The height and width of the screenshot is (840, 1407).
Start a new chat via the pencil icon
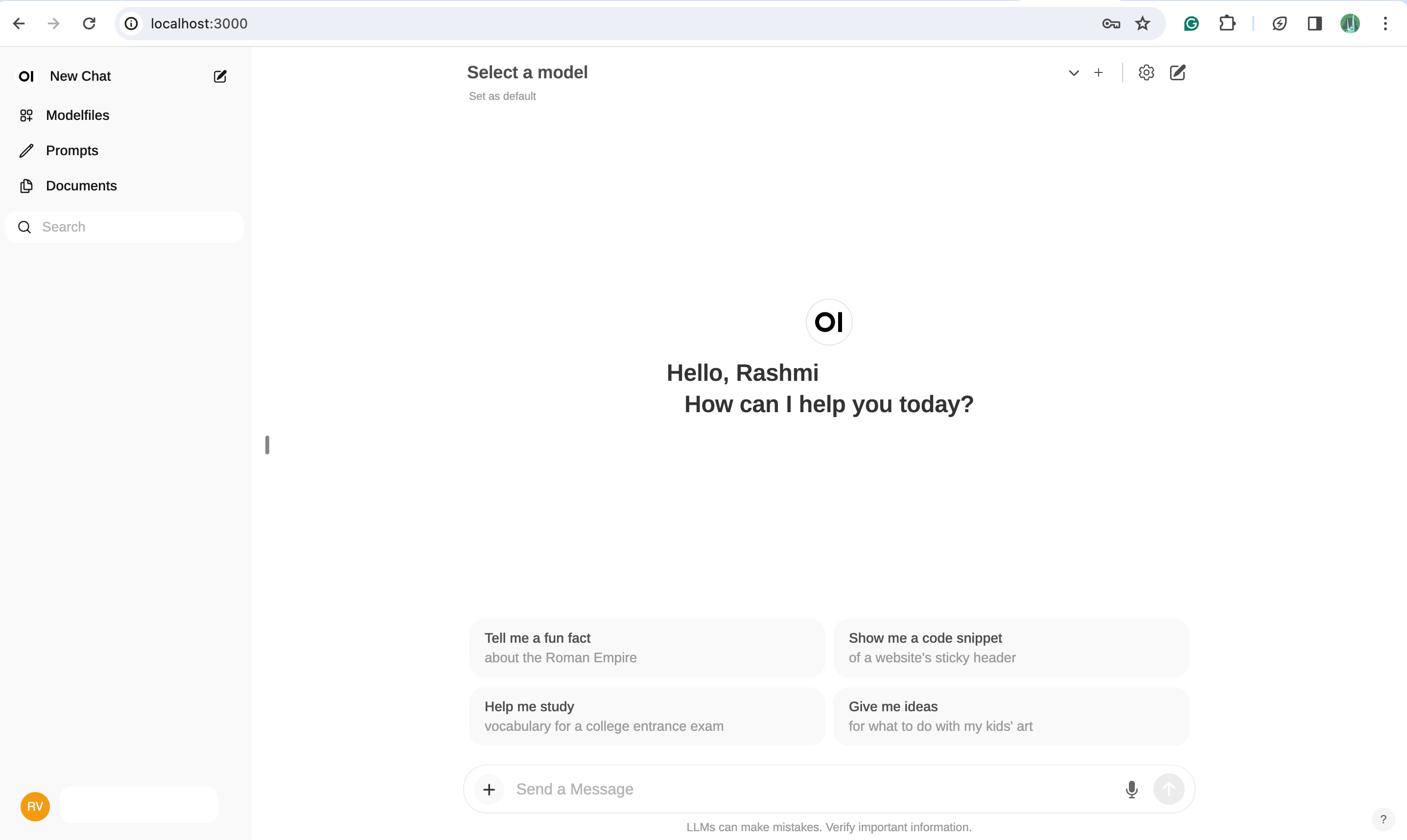coord(220,76)
